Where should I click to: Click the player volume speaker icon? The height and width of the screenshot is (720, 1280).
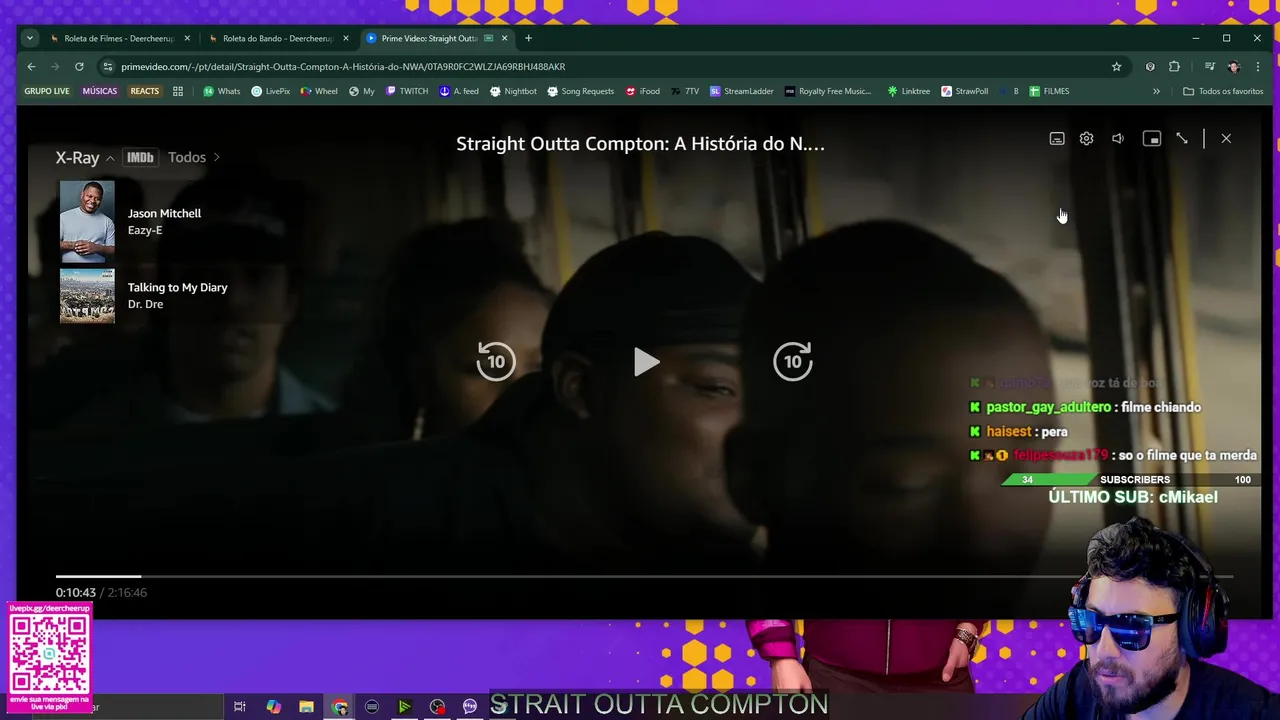coord(1118,139)
